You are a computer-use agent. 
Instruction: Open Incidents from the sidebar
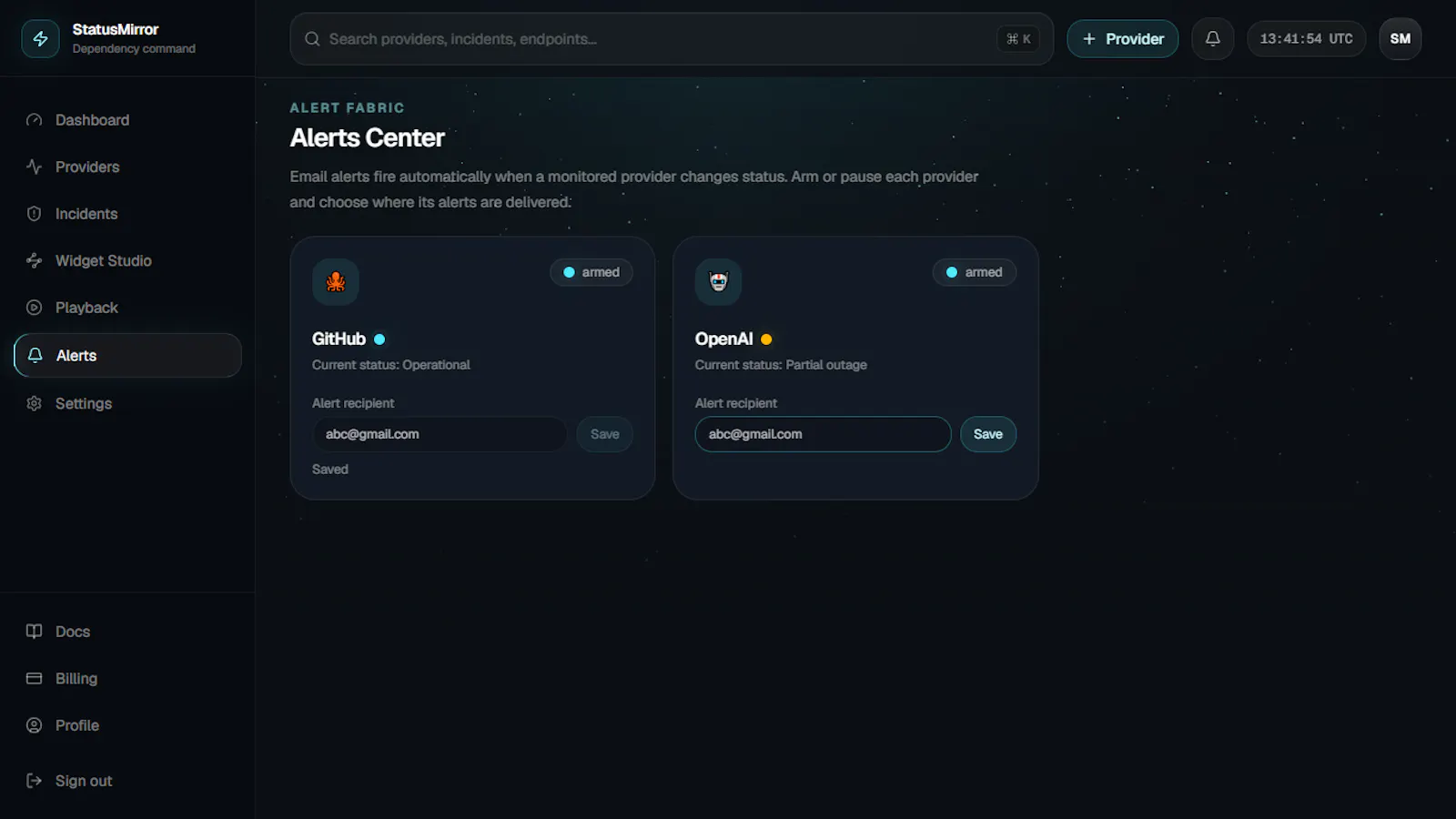[127, 214]
